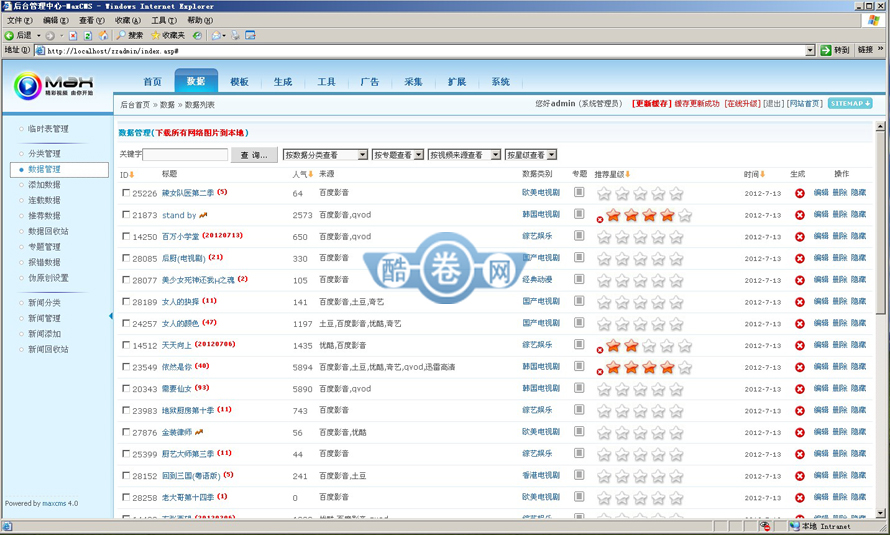890x535 pixels.
Task: Sort by popularity arrow in header
Action: (310, 174)
